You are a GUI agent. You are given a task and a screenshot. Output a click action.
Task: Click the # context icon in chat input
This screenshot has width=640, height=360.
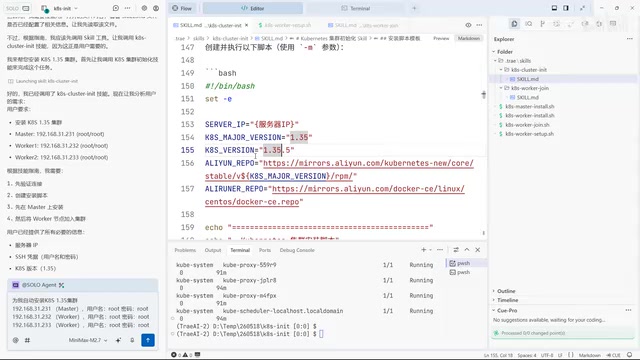click(x=27, y=340)
